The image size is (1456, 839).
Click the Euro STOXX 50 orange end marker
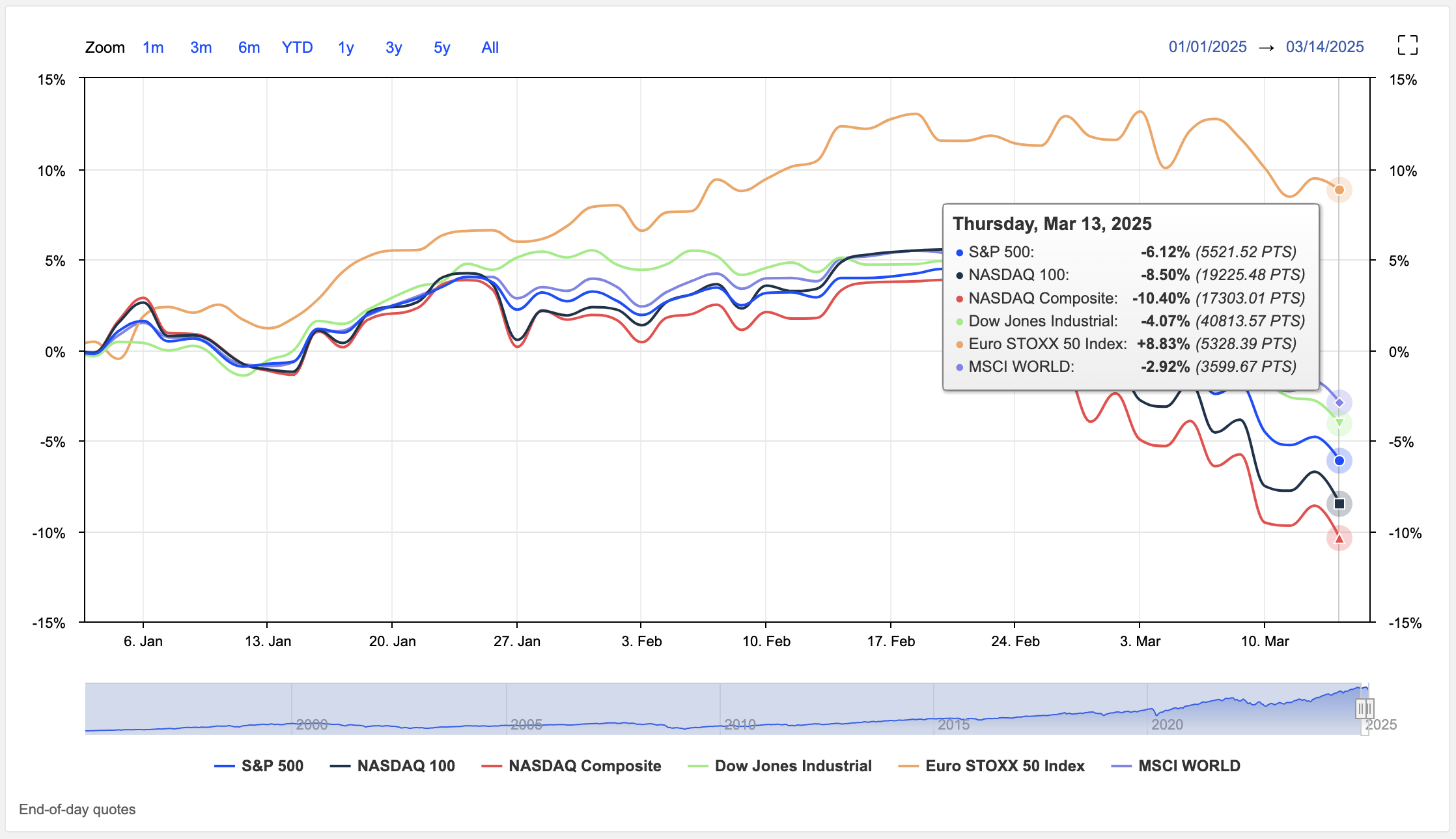pos(1339,190)
